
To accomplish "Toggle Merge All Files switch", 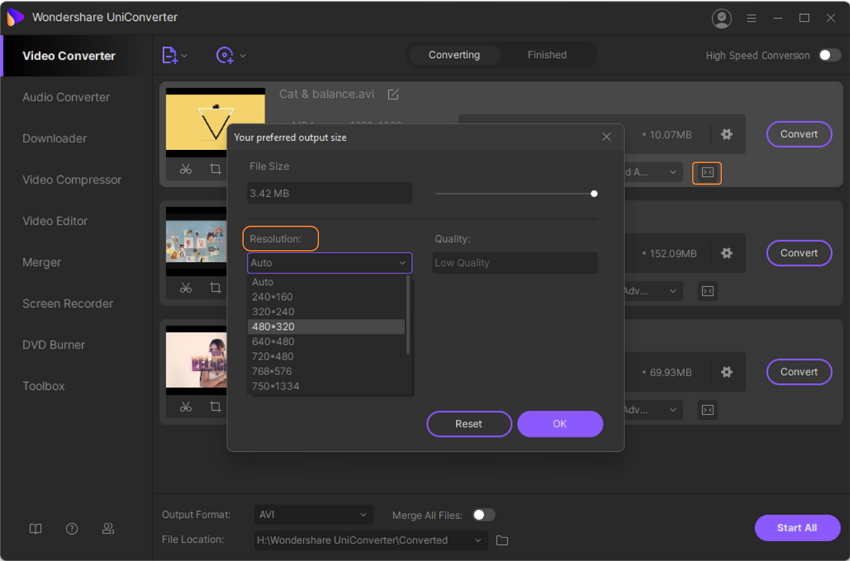I will (484, 515).
